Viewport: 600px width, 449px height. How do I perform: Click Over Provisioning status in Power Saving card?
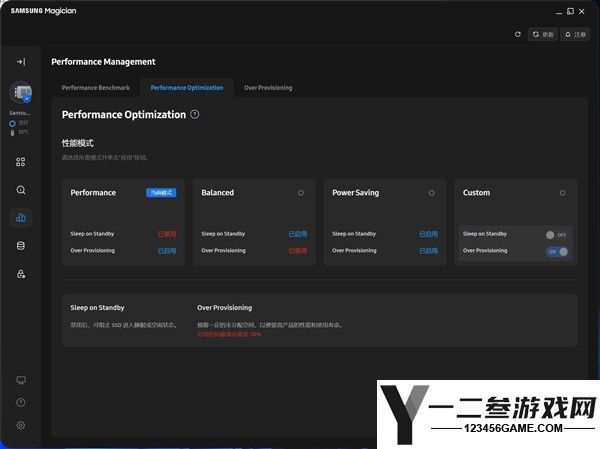429,251
